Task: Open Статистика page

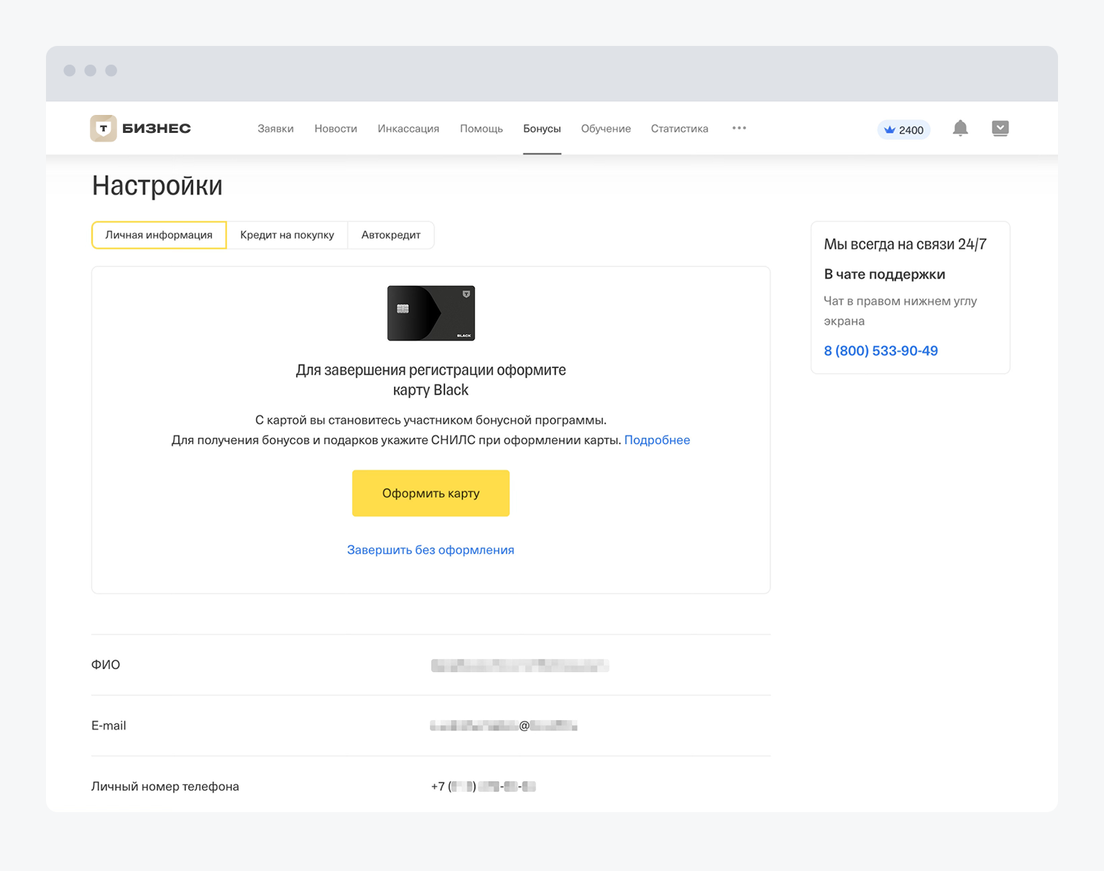Action: pyautogui.click(x=679, y=129)
